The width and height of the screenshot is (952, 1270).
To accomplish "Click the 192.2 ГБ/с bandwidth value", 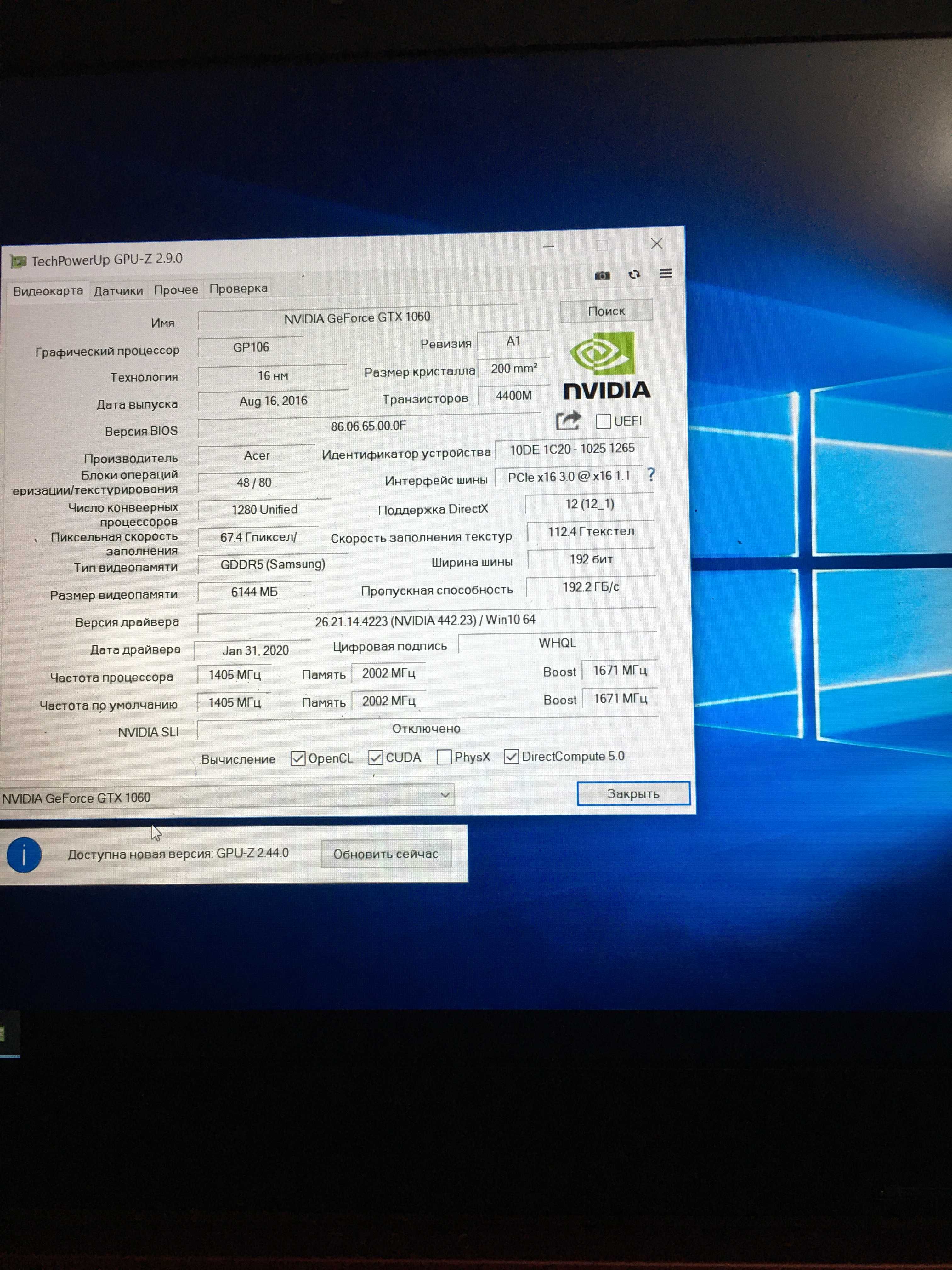I will [x=591, y=587].
